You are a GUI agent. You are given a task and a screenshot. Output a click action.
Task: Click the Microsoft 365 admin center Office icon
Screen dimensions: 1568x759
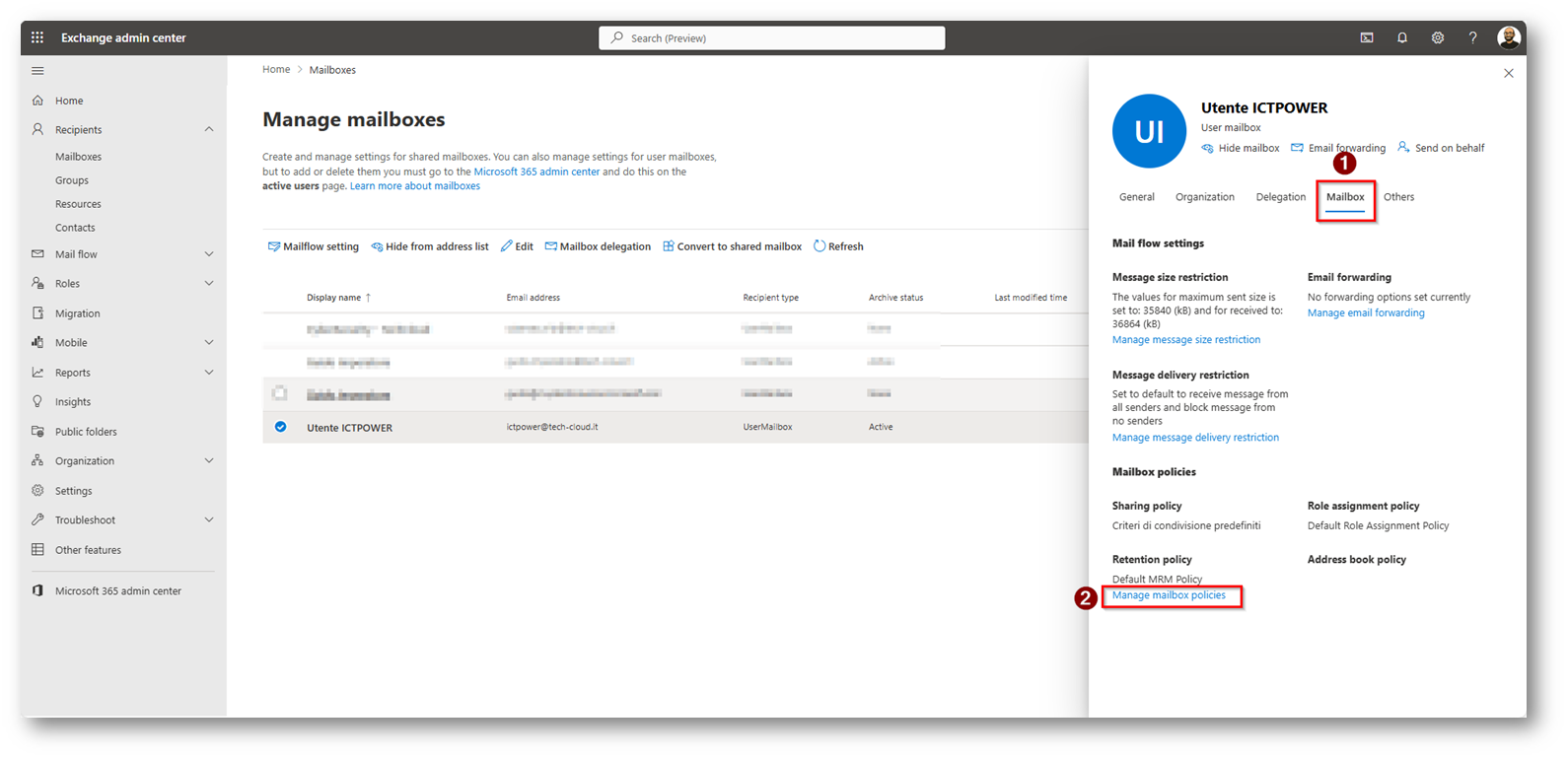[x=37, y=590]
